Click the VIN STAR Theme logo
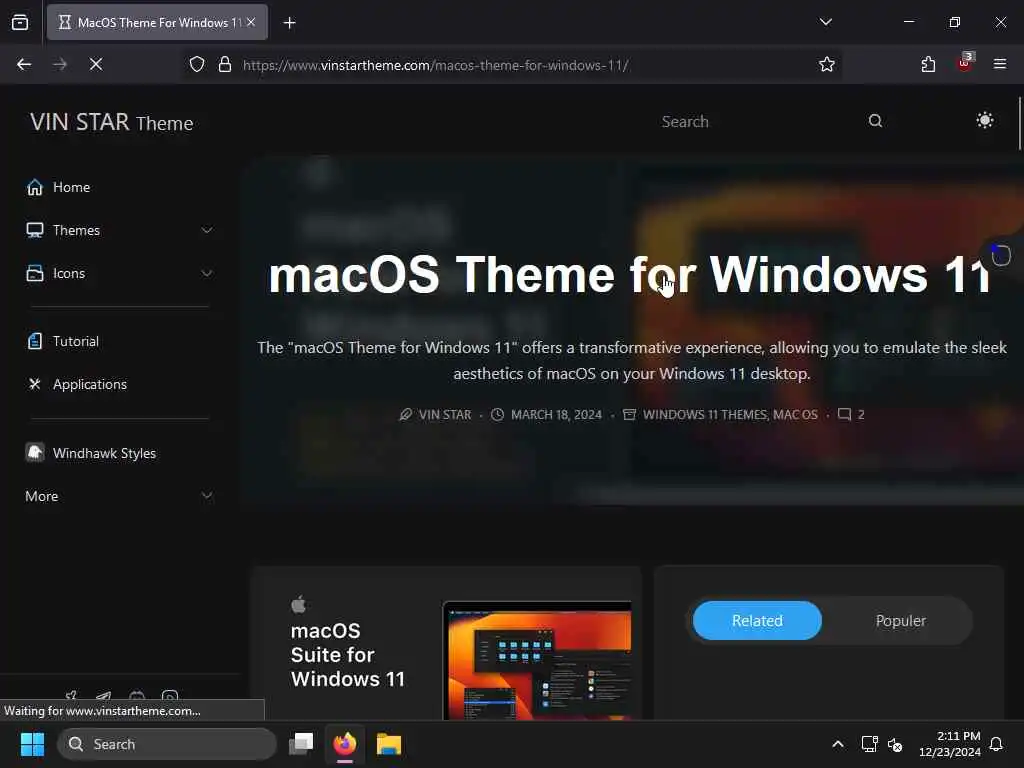Viewport: 1024px width, 768px height. coord(112,122)
